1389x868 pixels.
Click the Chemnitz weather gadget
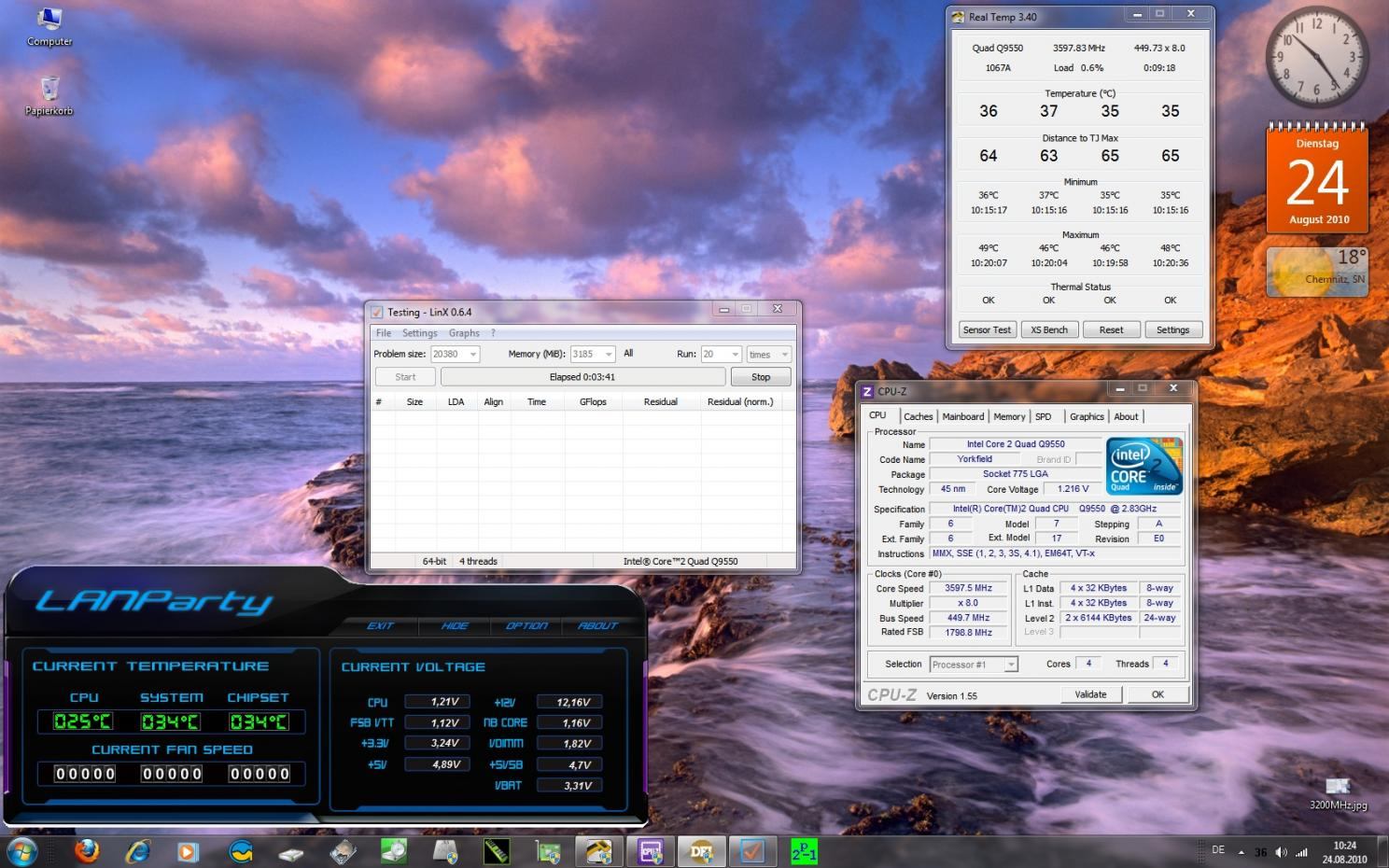coord(1316,272)
